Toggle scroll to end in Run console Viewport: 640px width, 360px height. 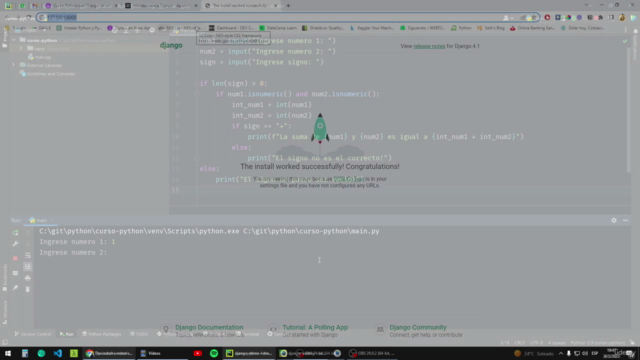click(x=28, y=267)
